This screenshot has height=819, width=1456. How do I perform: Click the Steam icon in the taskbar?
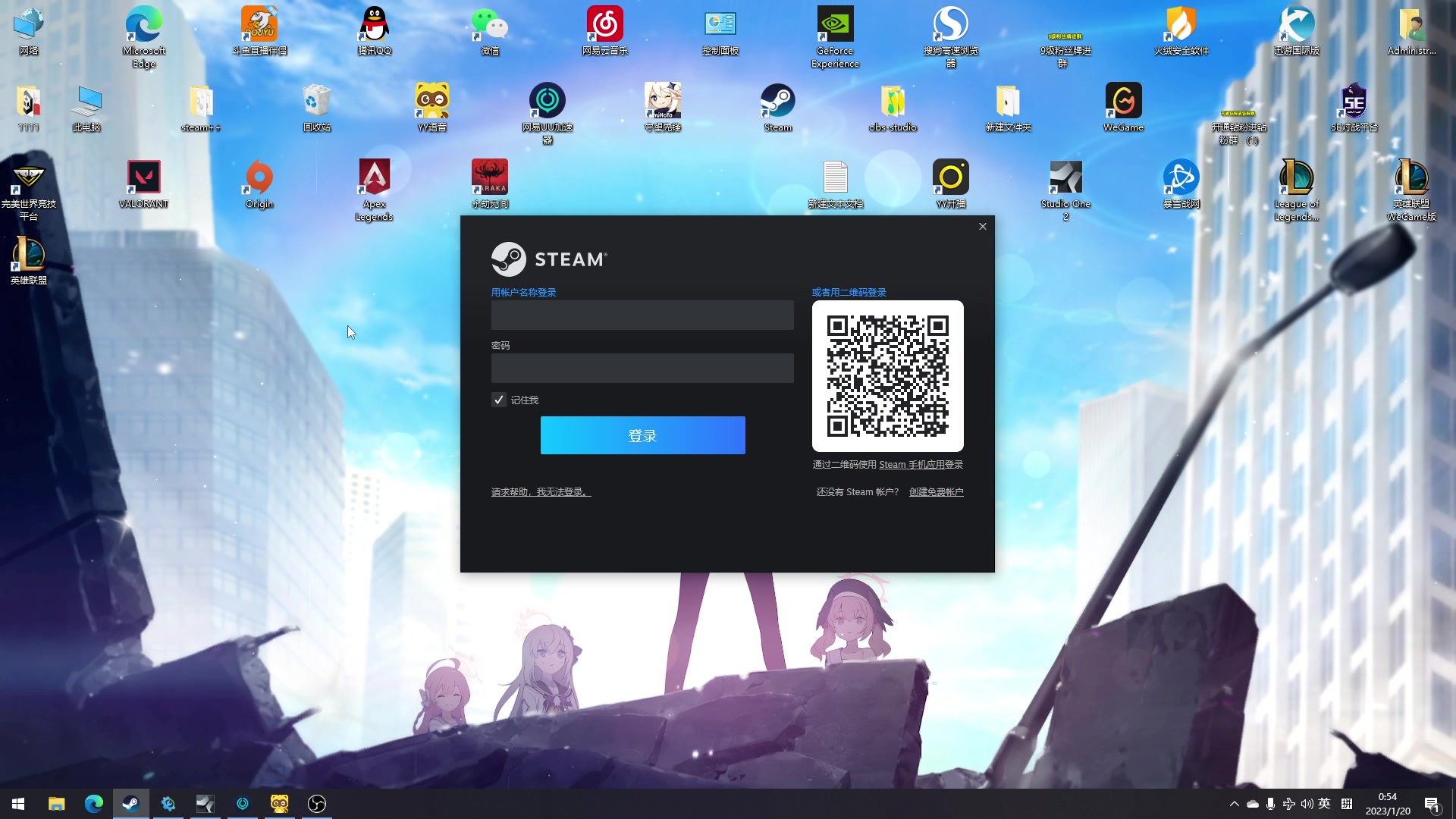tap(130, 803)
